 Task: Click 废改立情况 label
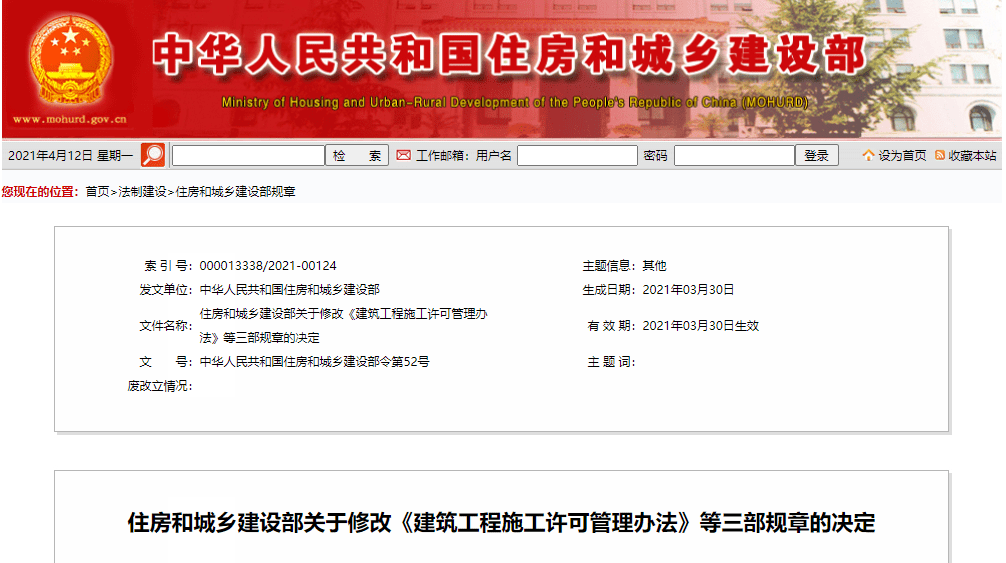pyautogui.click(x=160, y=386)
